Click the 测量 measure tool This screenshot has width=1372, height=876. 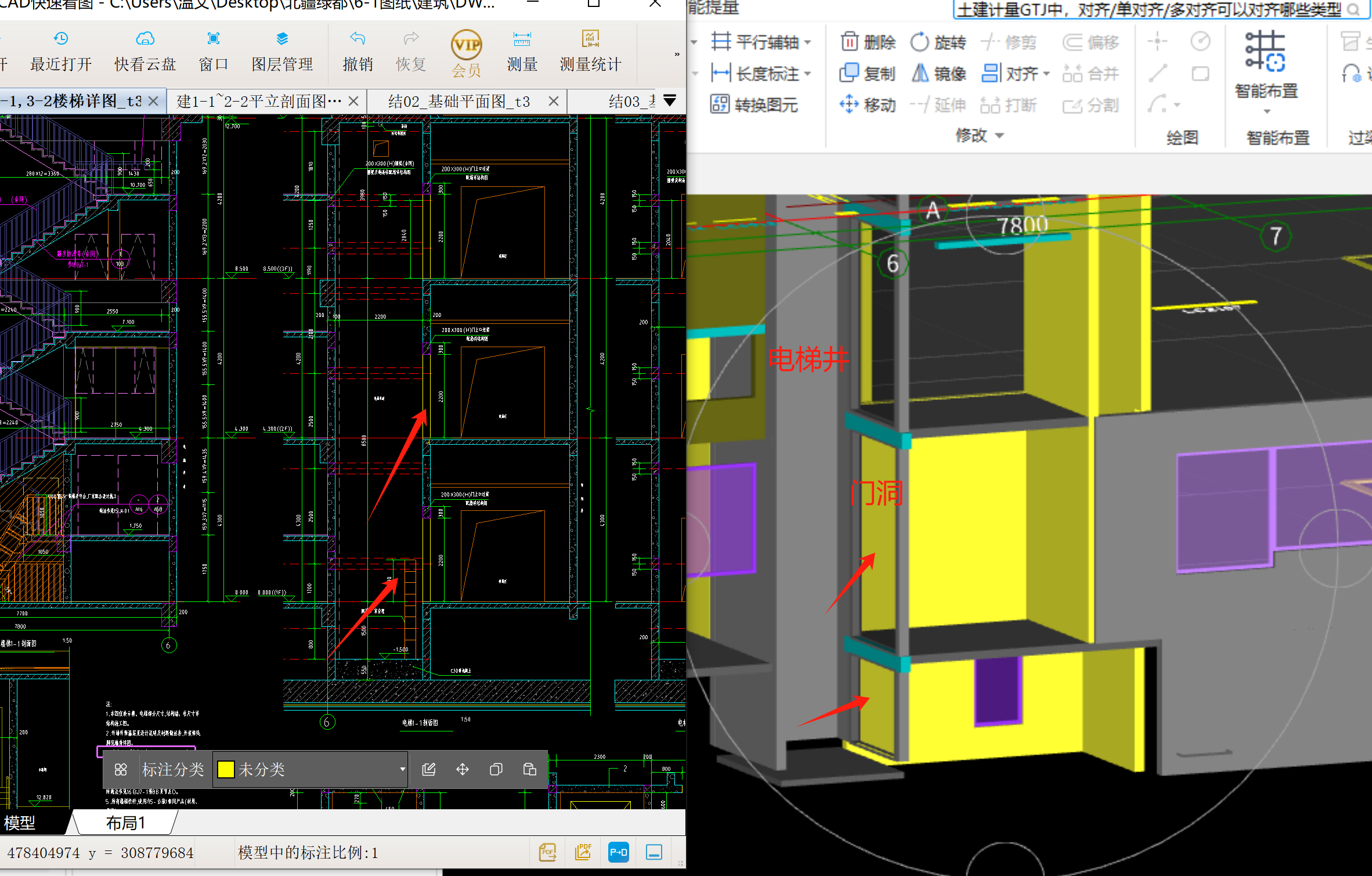tap(522, 39)
